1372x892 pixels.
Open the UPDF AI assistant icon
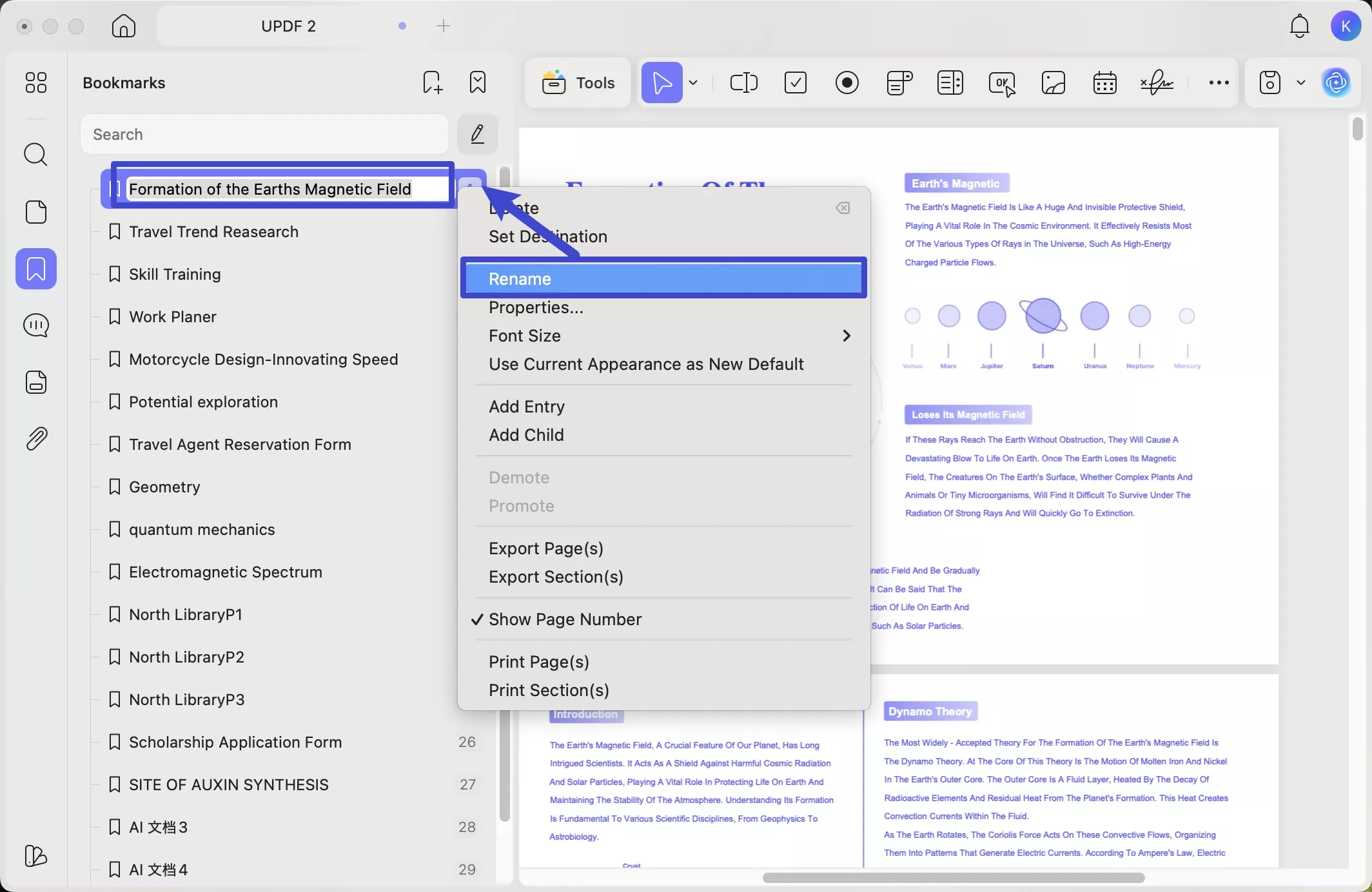pos(1336,82)
